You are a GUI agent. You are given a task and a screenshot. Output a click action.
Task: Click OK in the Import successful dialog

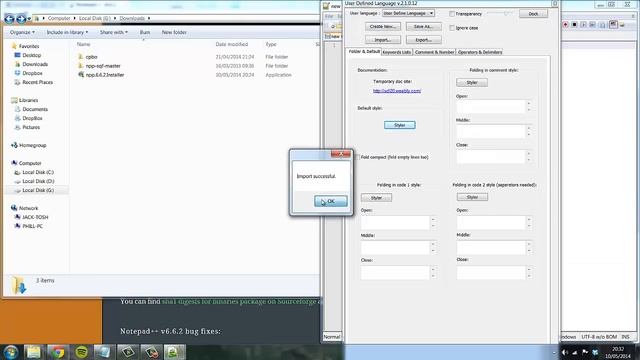331,201
